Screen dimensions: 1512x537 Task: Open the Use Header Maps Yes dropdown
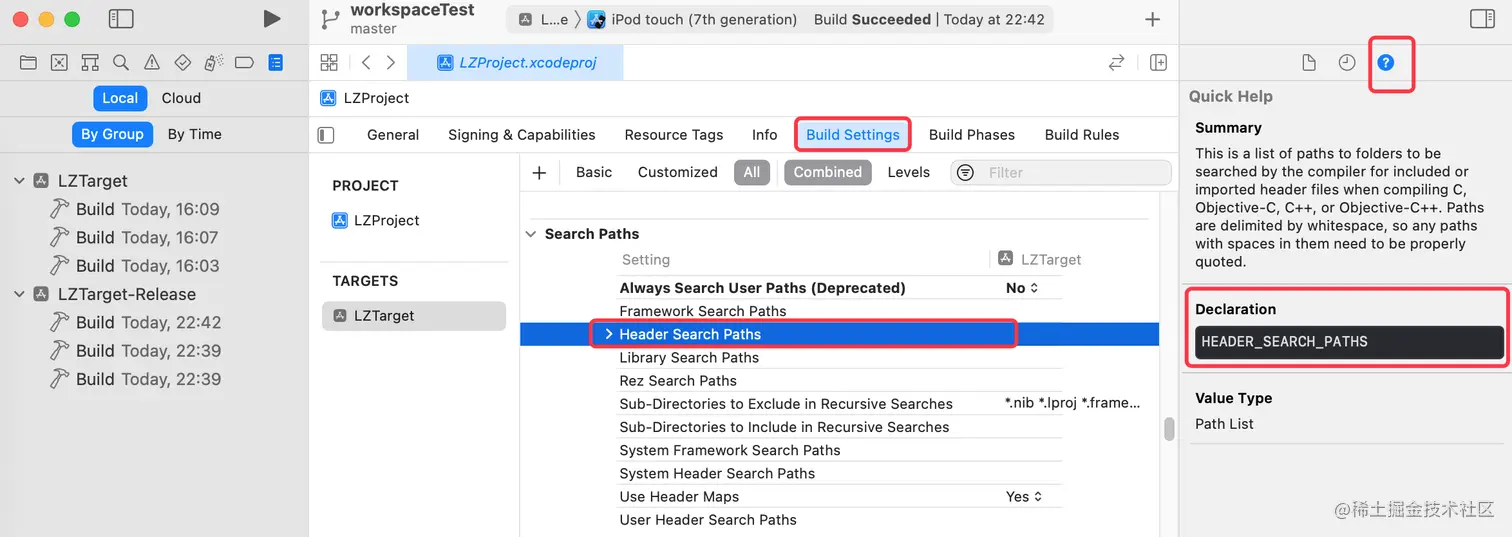coord(1024,497)
